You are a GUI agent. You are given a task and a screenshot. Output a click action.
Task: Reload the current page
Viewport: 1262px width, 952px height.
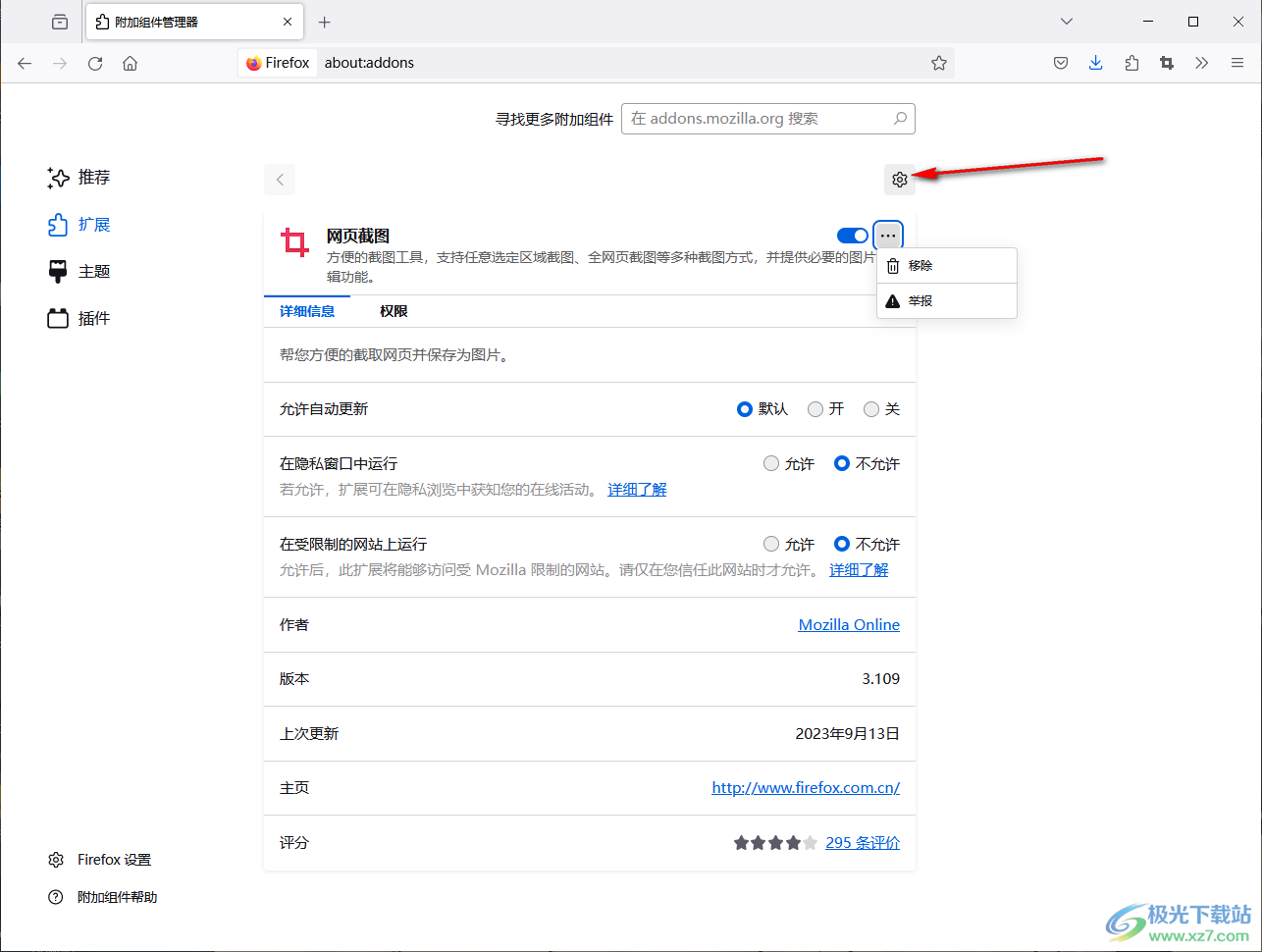[95, 63]
